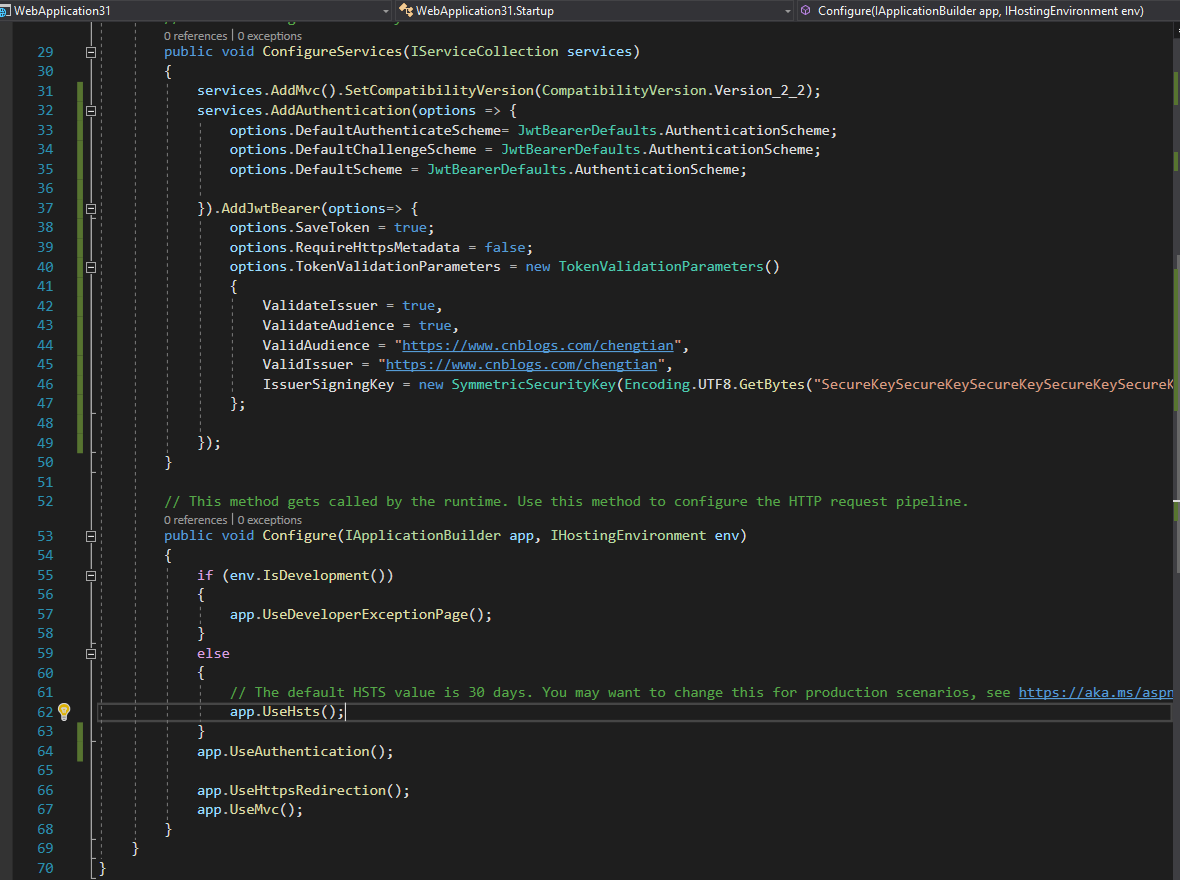Click the 'SecureKeySecureKey' string literal
This screenshot has width=1180, height=880.
click(x=993, y=385)
